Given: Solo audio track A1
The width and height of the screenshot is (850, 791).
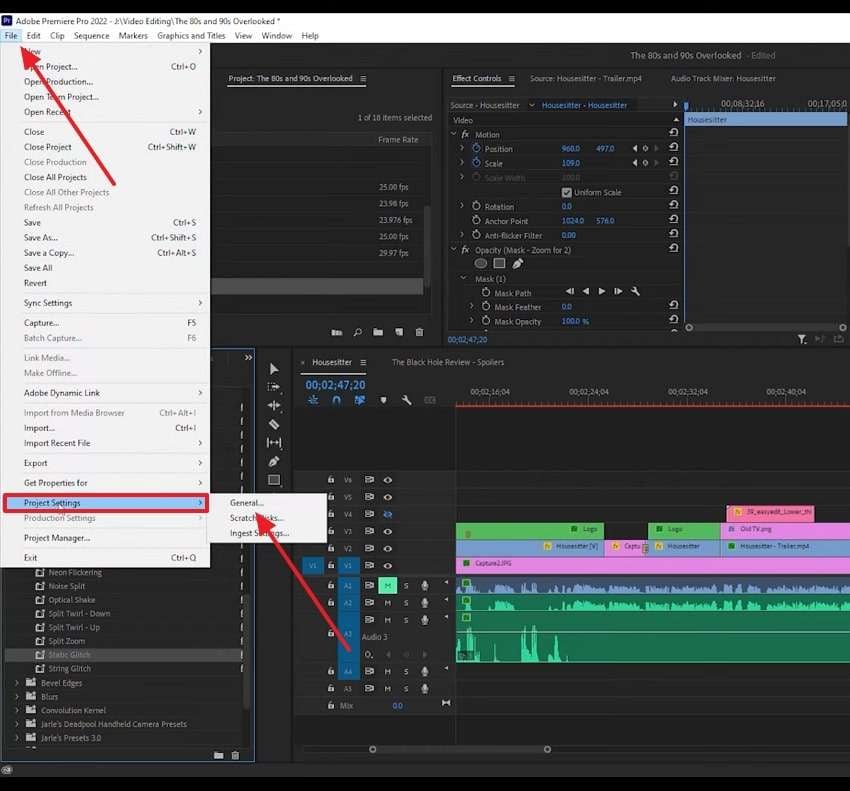Looking at the screenshot, I should coord(405,586).
